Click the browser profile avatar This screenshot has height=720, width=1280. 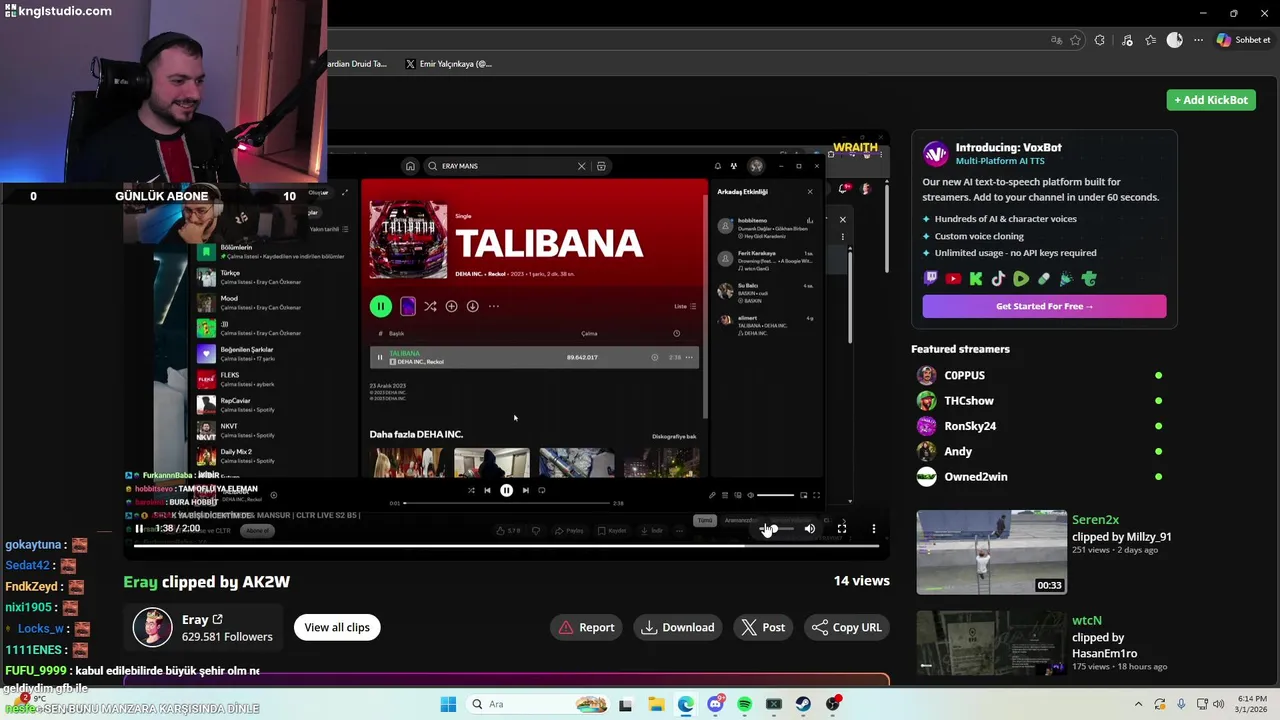coord(1175,40)
